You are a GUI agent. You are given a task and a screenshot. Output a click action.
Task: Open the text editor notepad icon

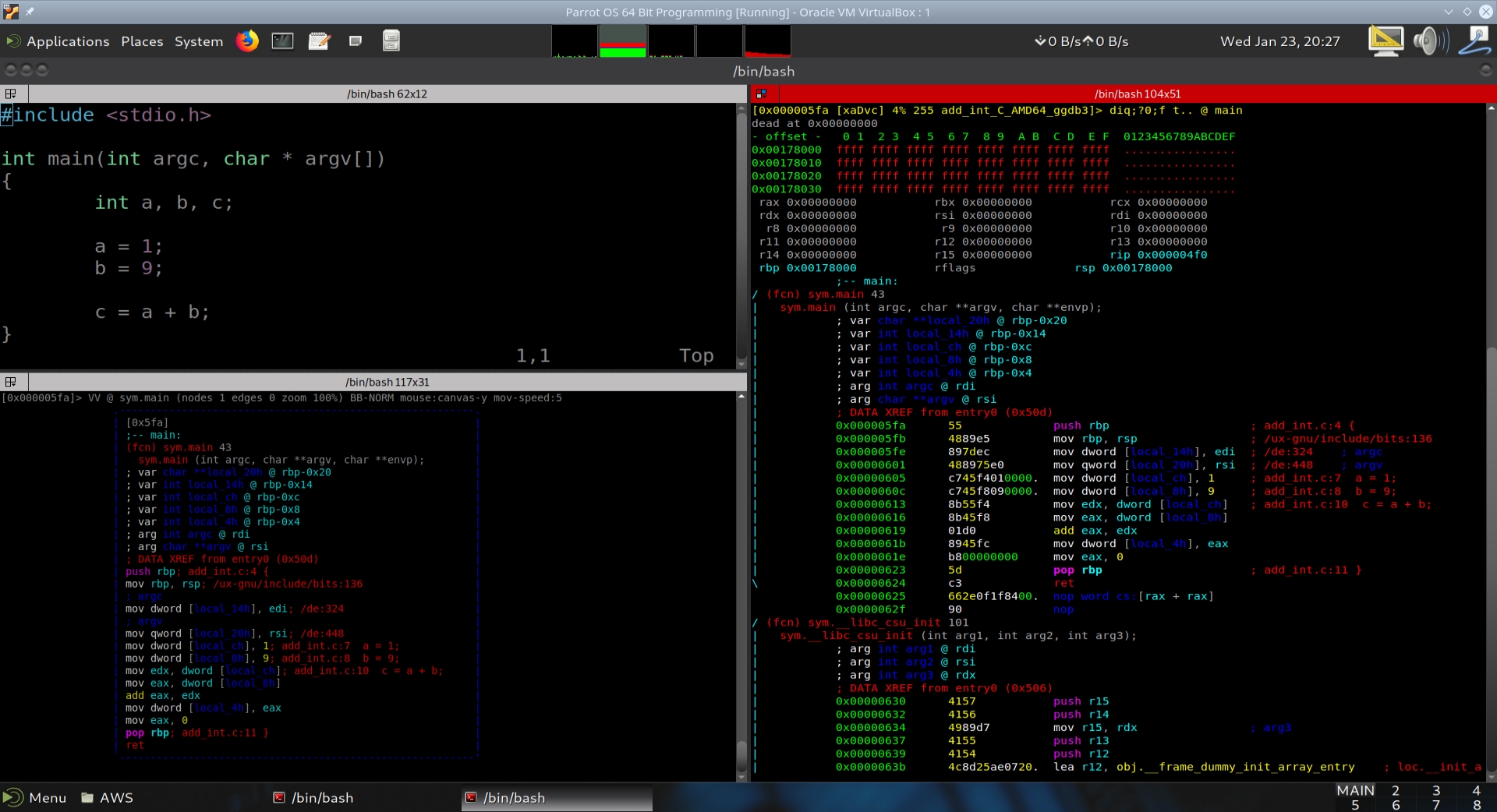click(319, 41)
